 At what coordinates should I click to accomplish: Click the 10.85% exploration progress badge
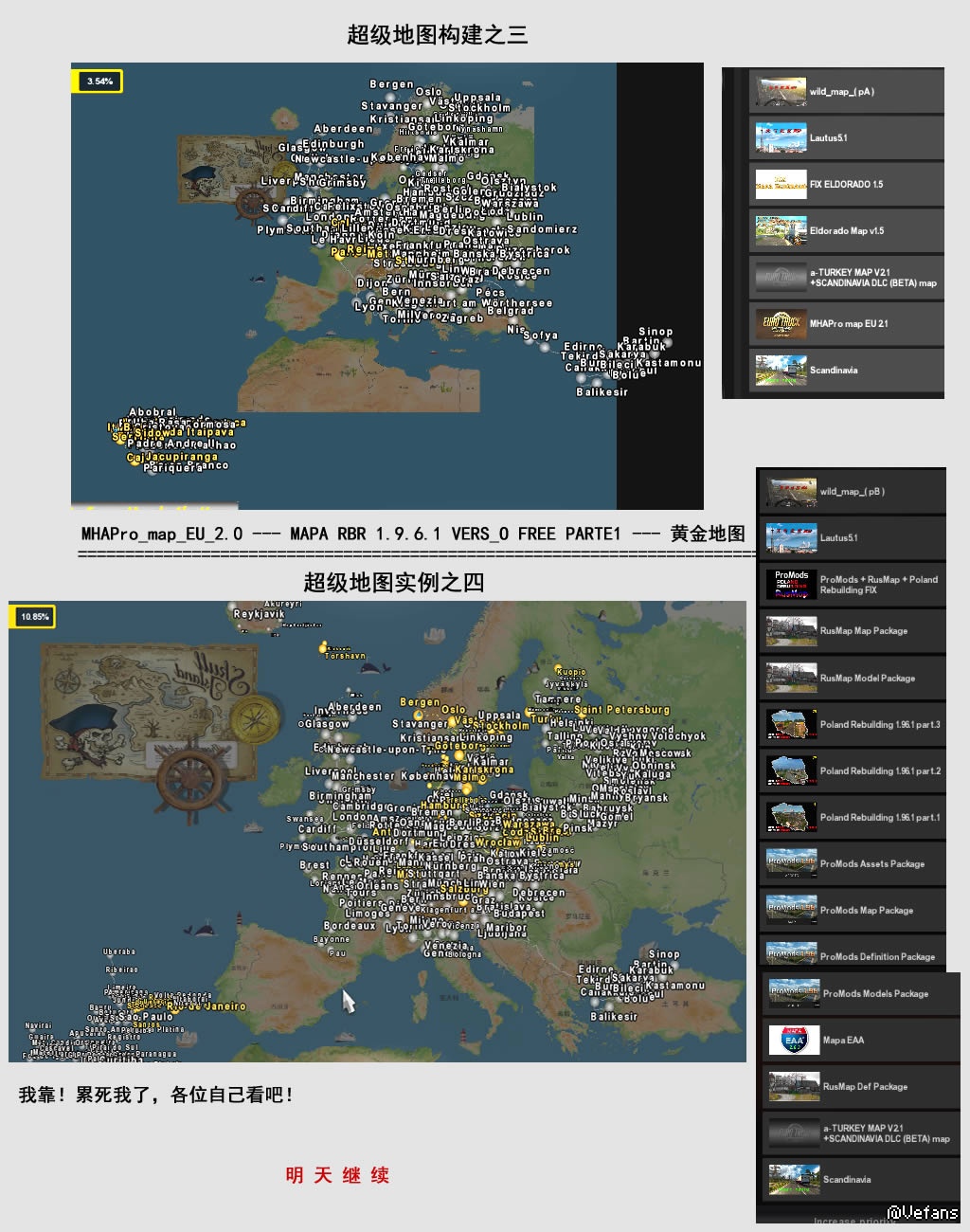pos(34,617)
